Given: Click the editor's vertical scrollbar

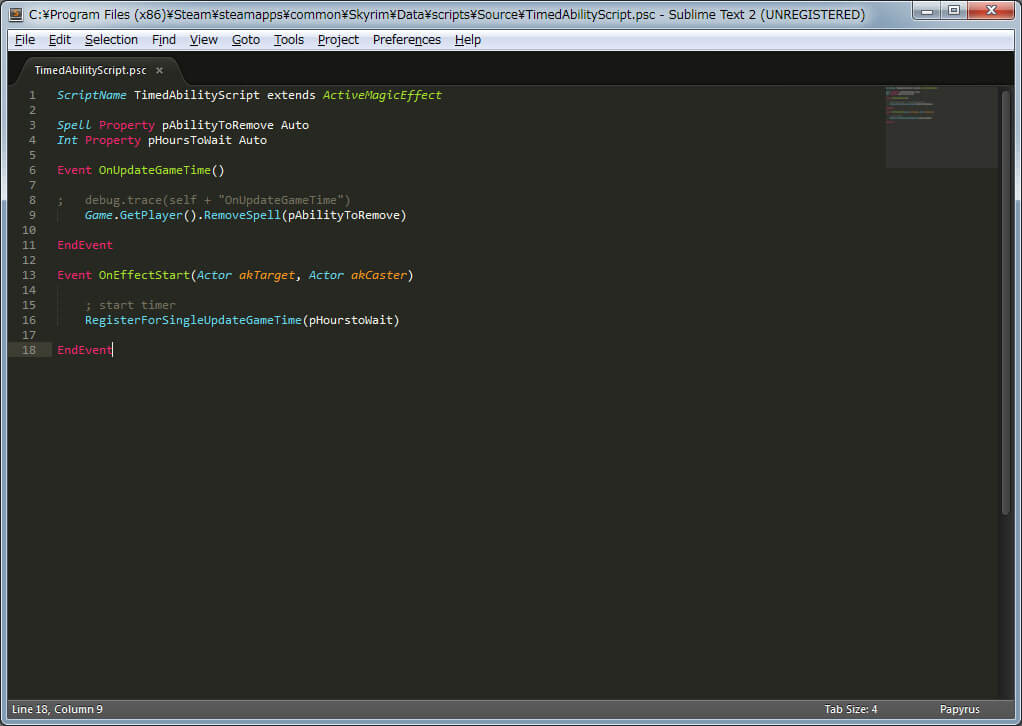Looking at the screenshot, I should click(x=1006, y=300).
